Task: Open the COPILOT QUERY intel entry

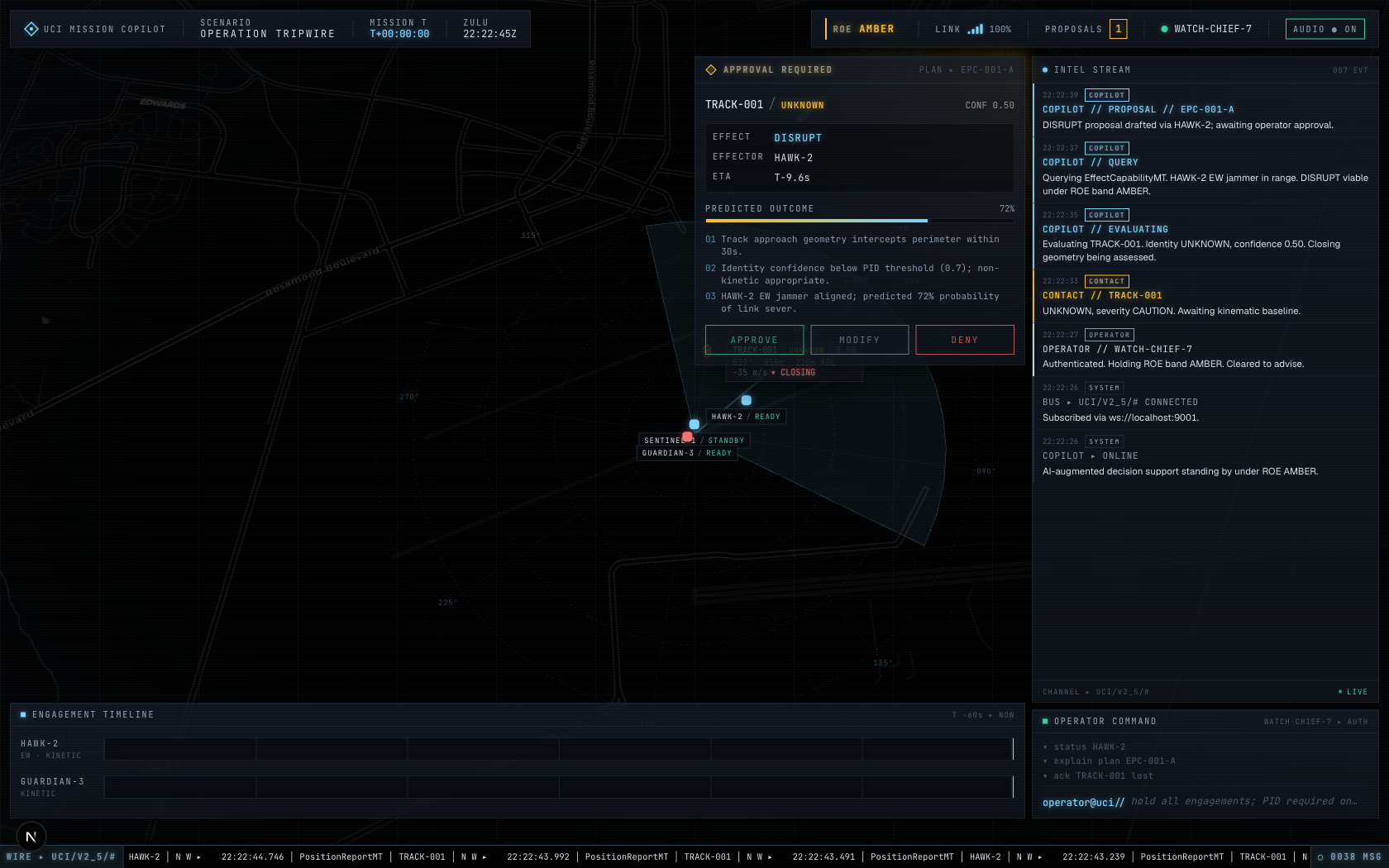Action: click(x=1205, y=170)
